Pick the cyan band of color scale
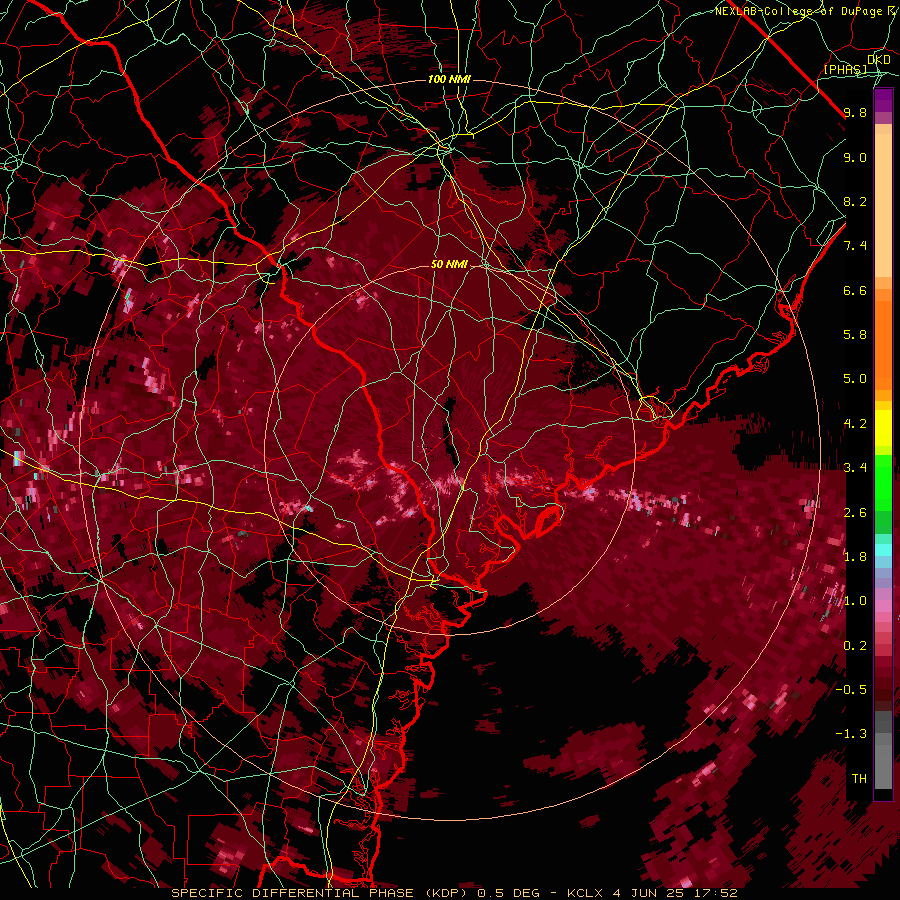The height and width of the screenshot is (900, 900). [x=883, y=550]
